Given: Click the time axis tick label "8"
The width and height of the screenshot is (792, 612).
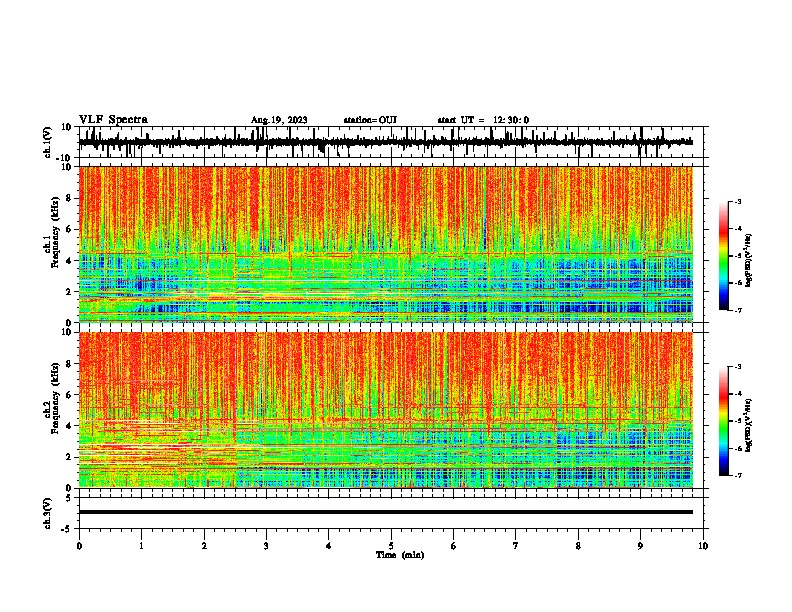Looking at the screenshot, I should [x=578, y=546].
